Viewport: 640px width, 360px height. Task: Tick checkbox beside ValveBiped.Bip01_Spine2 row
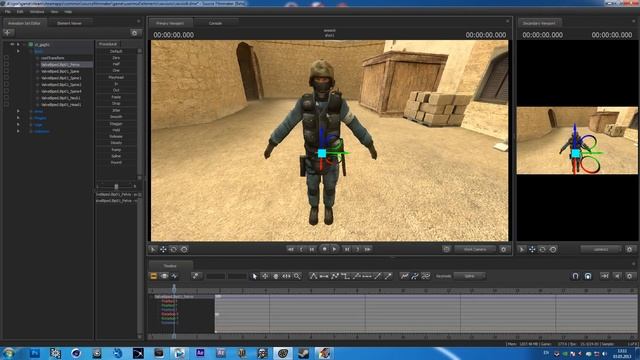click(x=6, y=84)
